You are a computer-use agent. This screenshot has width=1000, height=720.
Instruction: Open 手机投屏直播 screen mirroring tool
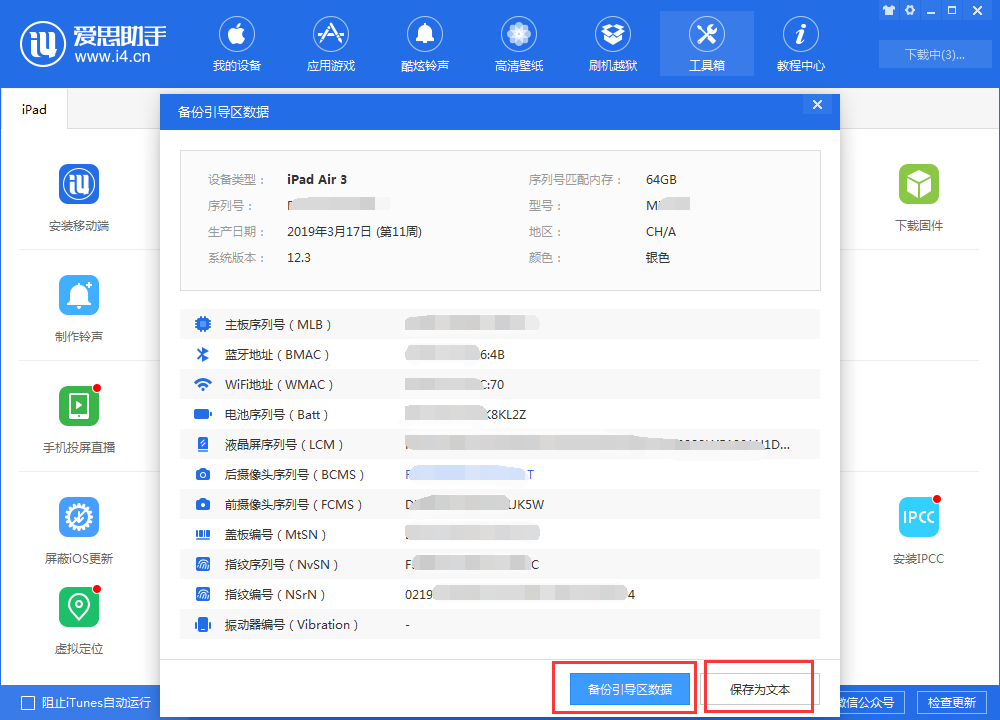coord(79,420)
